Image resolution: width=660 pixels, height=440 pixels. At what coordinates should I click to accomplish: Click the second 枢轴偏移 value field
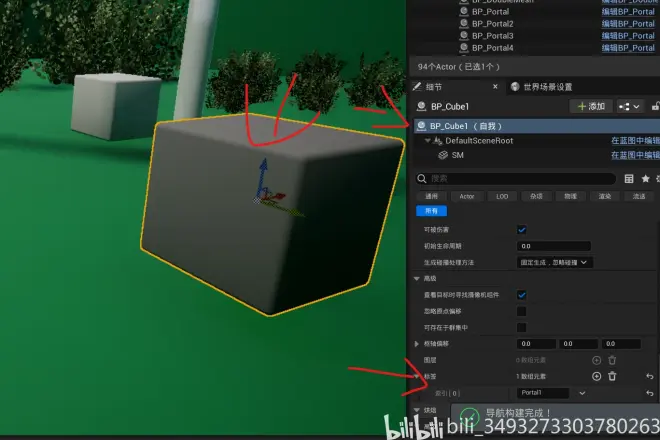pyautogui.click(x=578, y=344)
